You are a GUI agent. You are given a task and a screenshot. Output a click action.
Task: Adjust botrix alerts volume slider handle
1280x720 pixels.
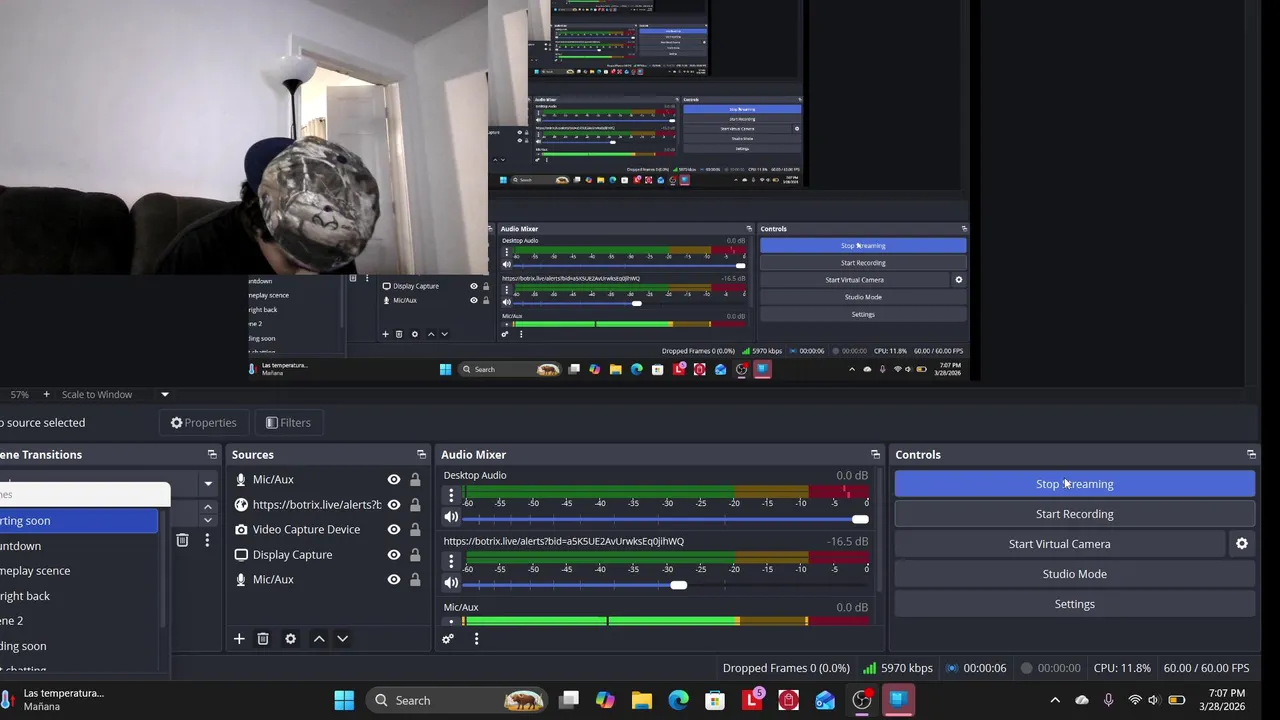coord(679,585)
